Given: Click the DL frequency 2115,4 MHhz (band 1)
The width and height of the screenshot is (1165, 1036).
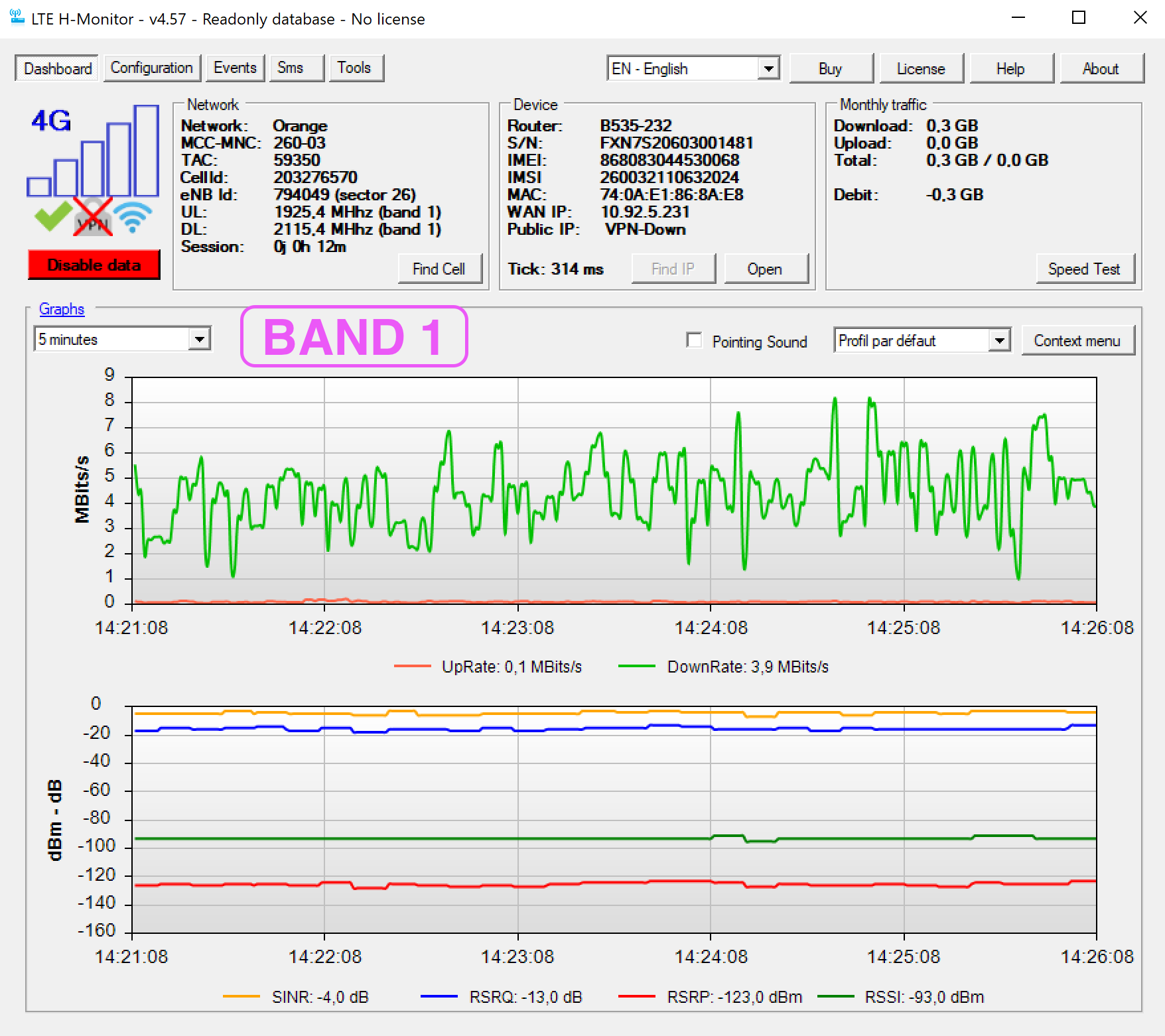Looking at the screenshot, I should [358, 229].
